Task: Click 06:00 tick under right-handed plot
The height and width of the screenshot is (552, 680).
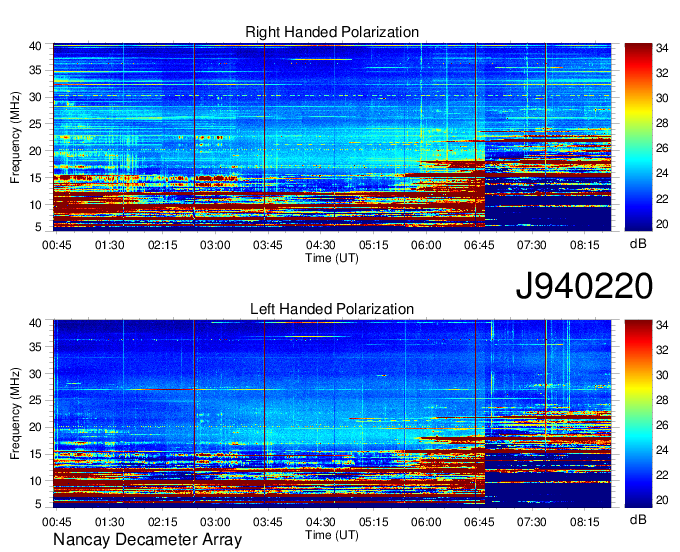Action: pyautogui.click(x=426, y=245)
